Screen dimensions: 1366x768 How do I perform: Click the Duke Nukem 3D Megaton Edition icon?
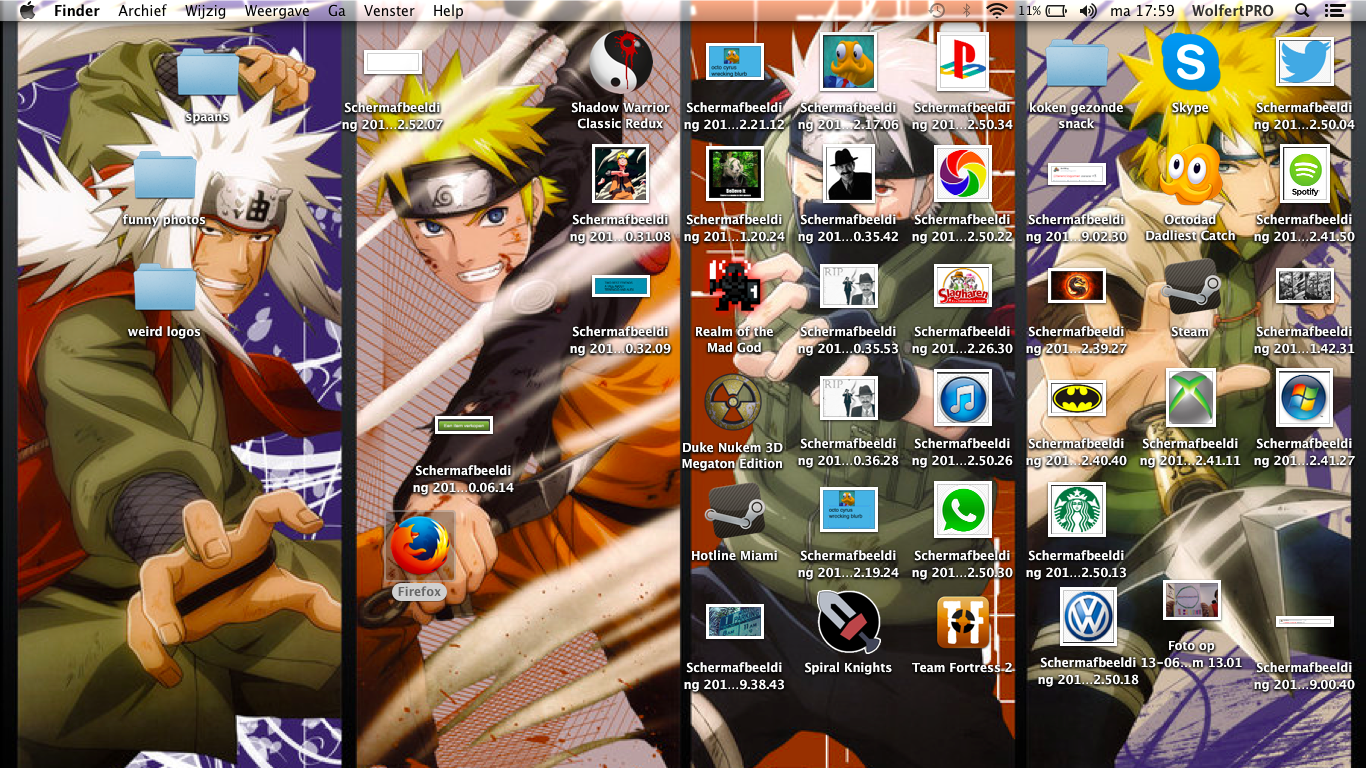(x=733, y=401)
